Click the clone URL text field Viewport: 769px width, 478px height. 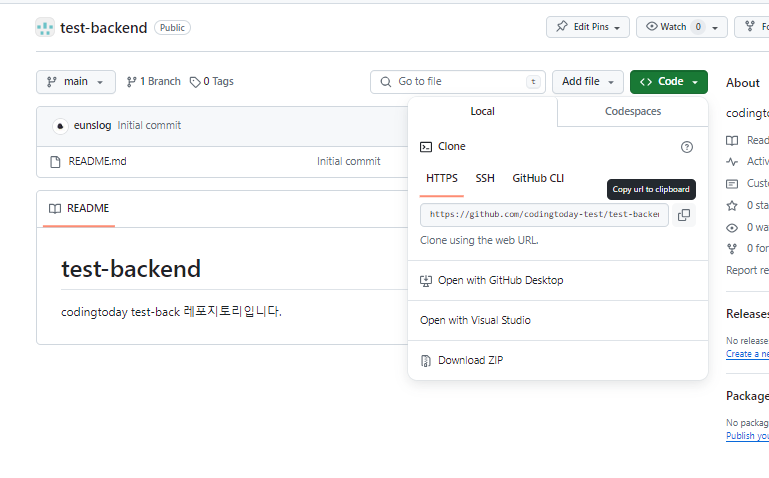(544, 215)
